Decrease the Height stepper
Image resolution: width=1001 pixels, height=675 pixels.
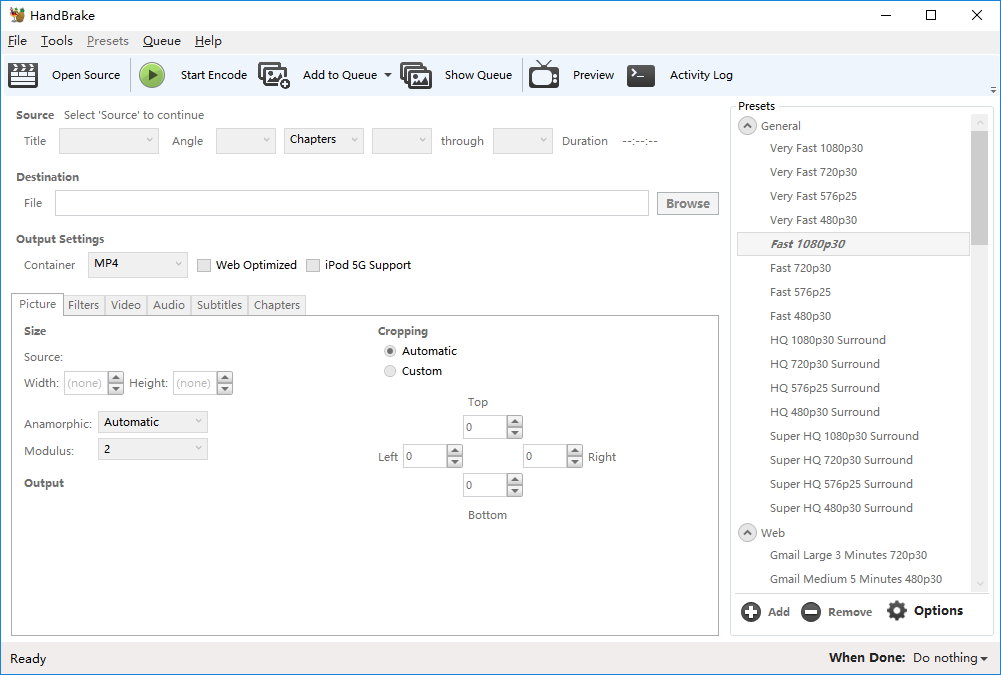click(x=225, y=389)
